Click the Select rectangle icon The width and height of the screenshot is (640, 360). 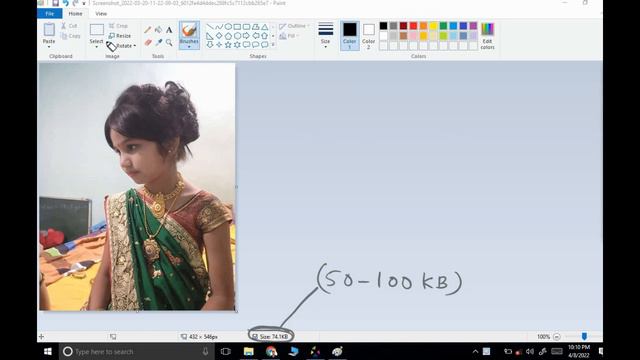[97, 30]
